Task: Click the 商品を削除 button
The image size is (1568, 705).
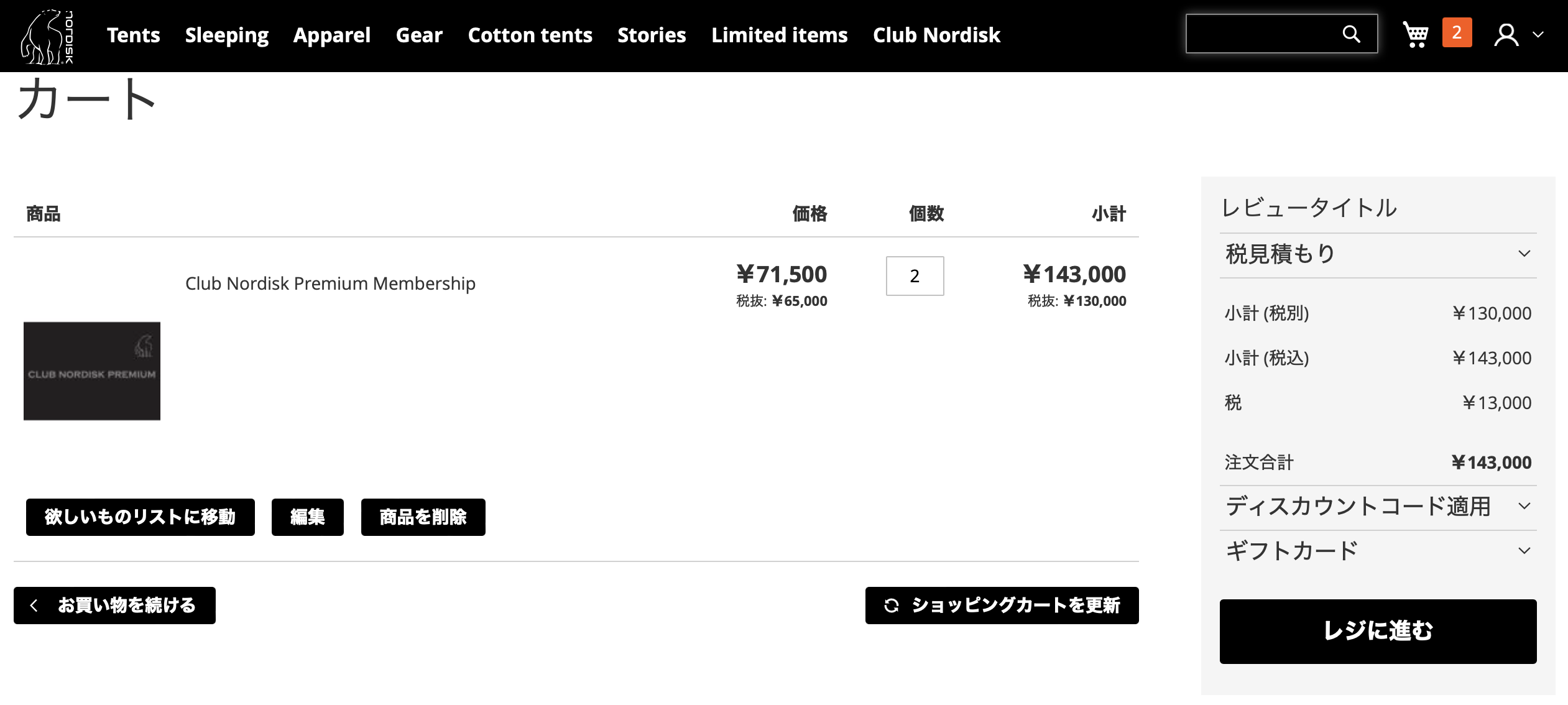Action: click(423, 517)
